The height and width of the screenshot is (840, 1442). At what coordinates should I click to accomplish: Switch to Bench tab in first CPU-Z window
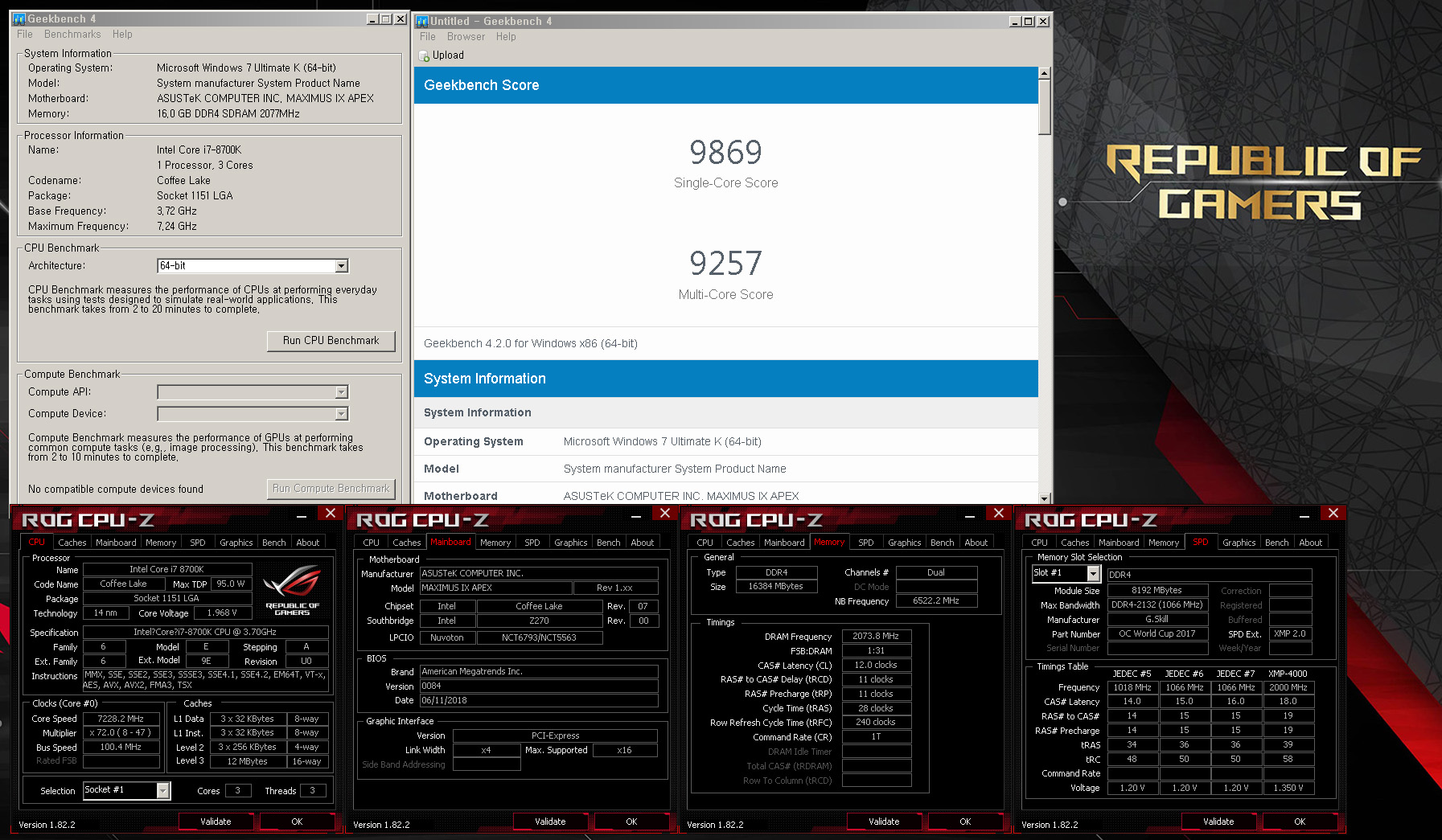coord(274,543)
